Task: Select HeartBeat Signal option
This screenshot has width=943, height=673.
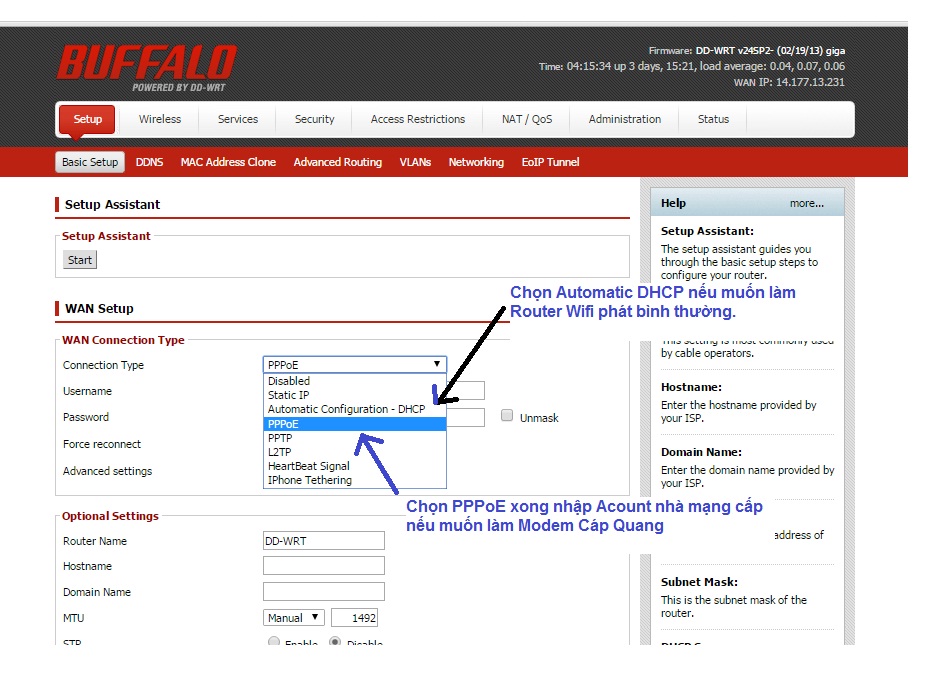Action: coord(355,466)
